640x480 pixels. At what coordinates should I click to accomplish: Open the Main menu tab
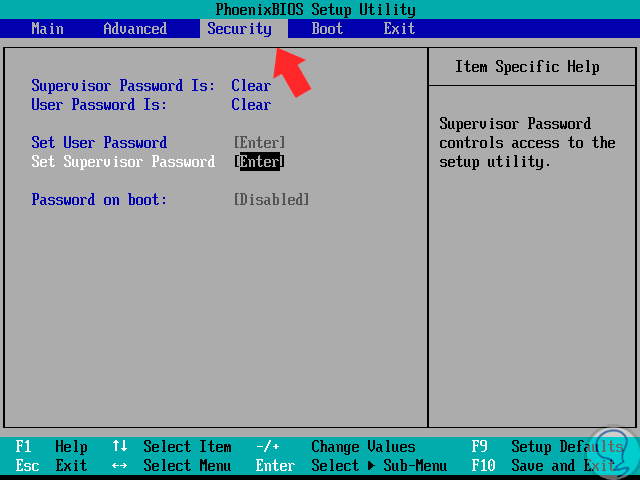coord(47,29)
